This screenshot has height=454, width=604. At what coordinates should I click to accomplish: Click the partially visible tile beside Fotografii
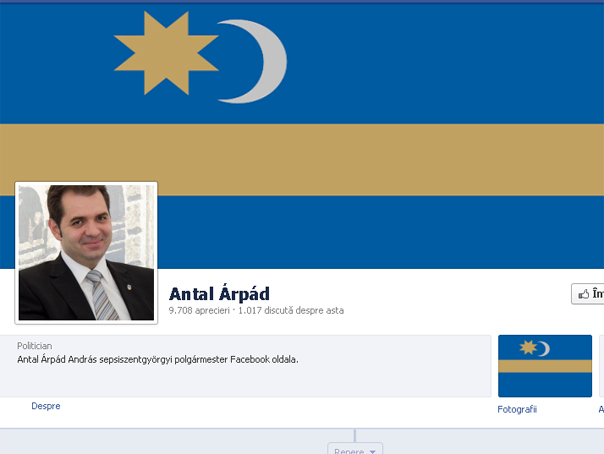click(x=602, y=366)
